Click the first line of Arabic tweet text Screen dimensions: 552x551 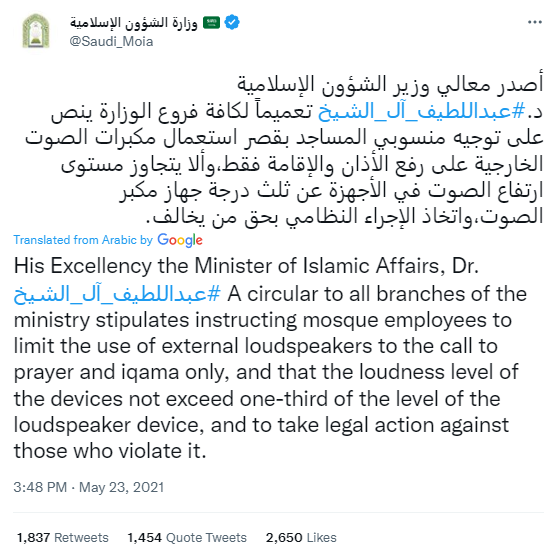click(x=390, y=85)
